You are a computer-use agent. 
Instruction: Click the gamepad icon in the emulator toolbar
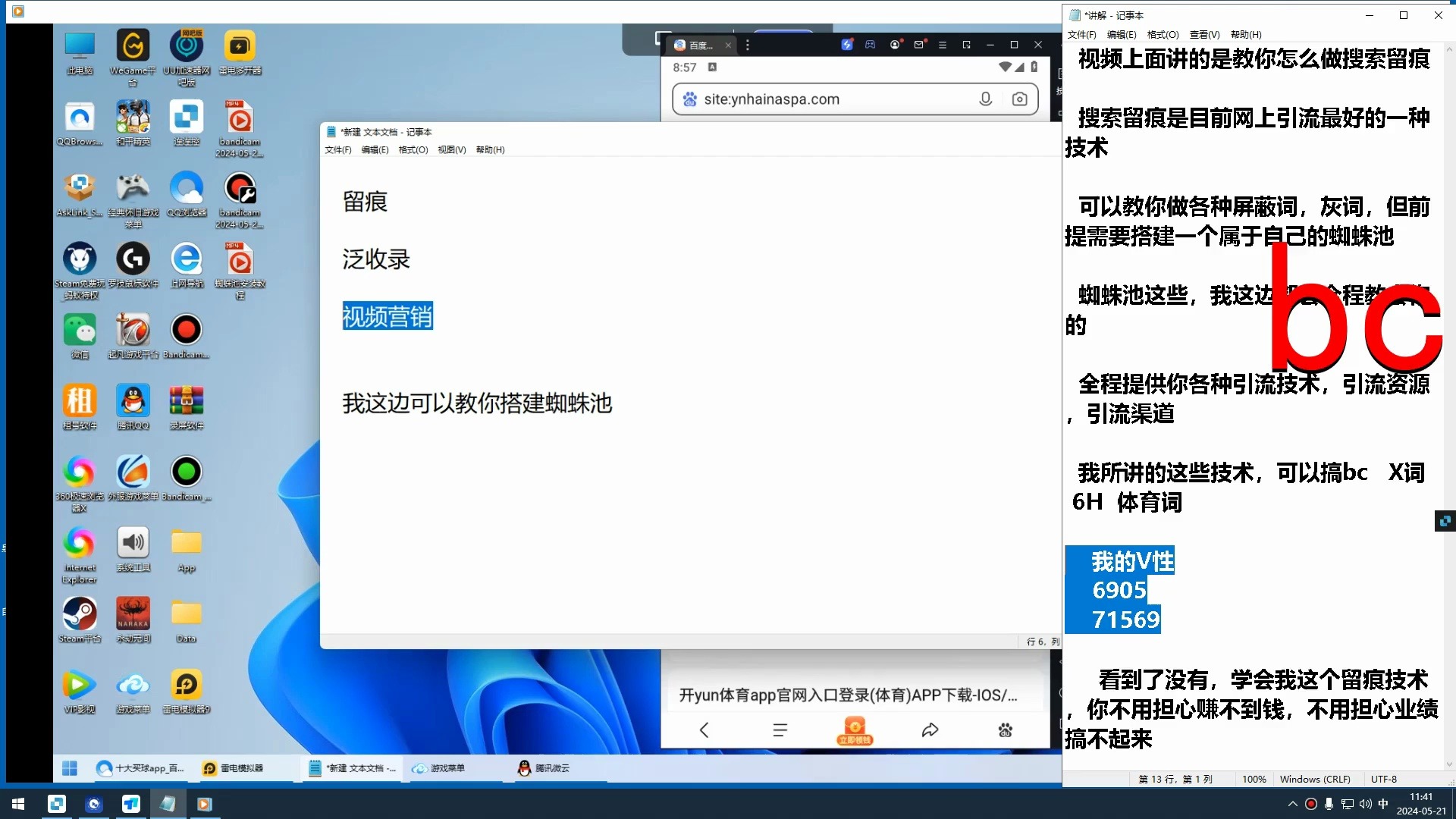[x=871, y=45]
